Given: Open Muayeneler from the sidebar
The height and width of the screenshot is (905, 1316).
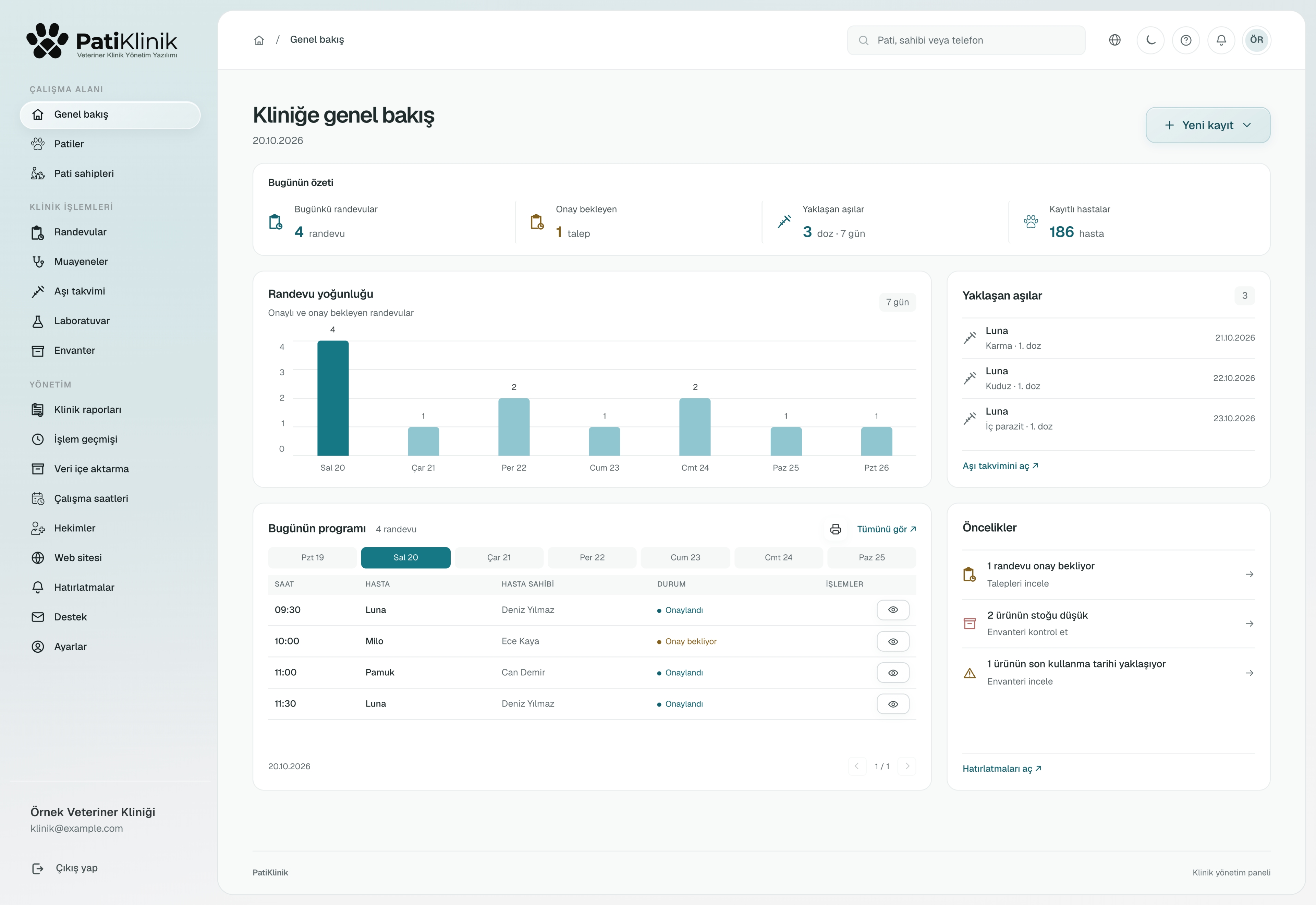Looking at the screenshot, I should point(110,262).
